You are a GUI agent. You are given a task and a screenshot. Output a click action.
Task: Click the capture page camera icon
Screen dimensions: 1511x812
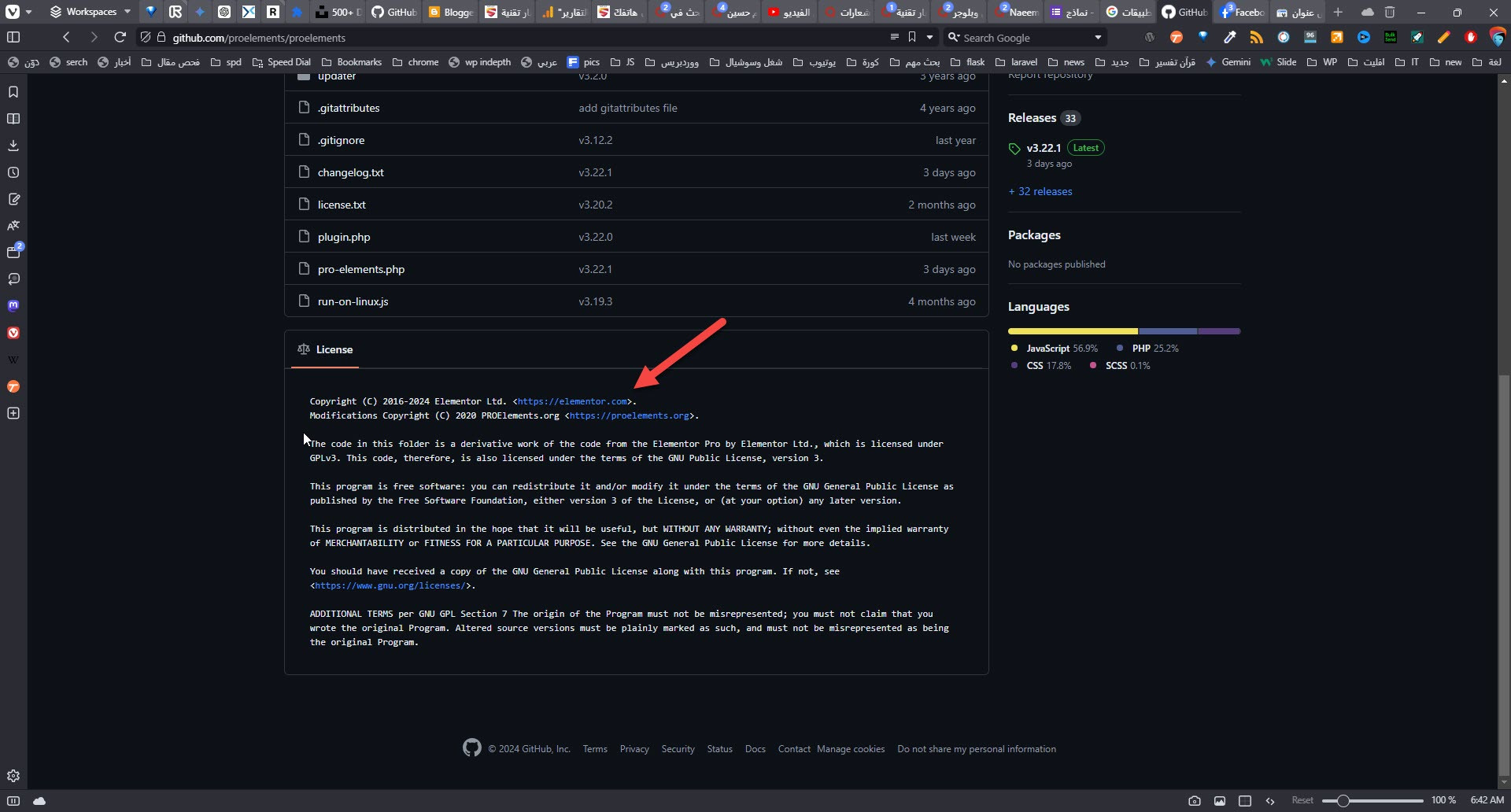click(x=1194, y=800)
